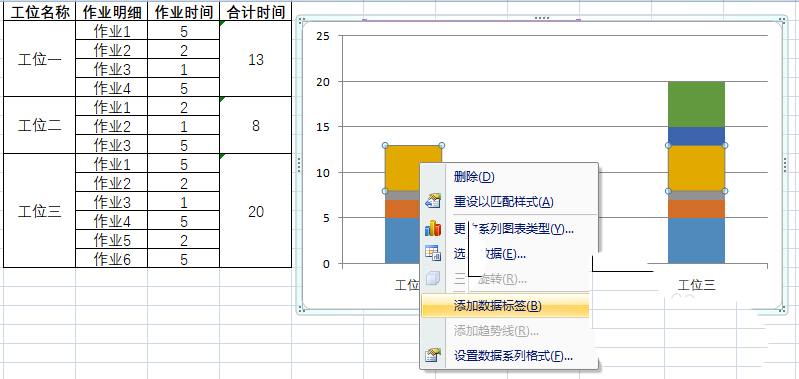Click the right-edge resize handle of the chart
The image size is (799, 379).
click(785, 165)
